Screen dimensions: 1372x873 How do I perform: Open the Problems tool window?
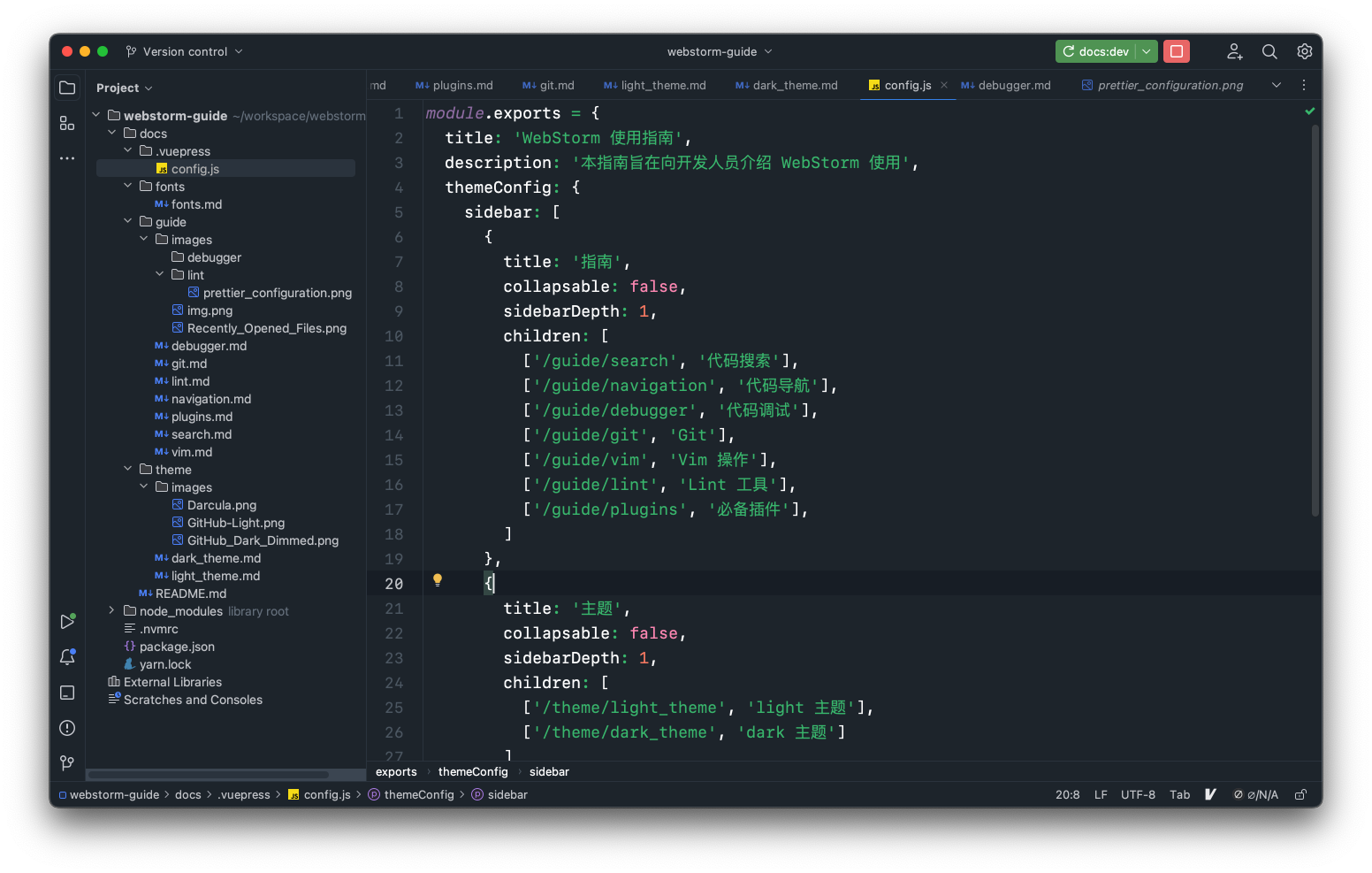point(66,728)
